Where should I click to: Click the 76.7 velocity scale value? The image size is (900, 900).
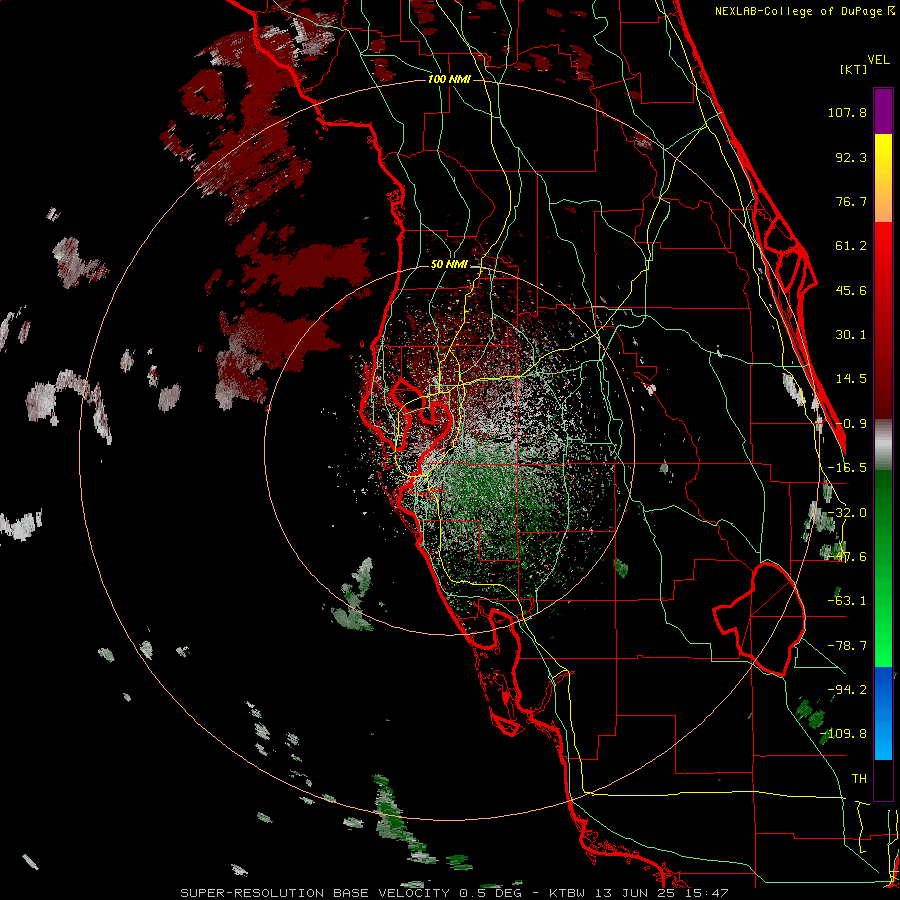coord(851,201)
